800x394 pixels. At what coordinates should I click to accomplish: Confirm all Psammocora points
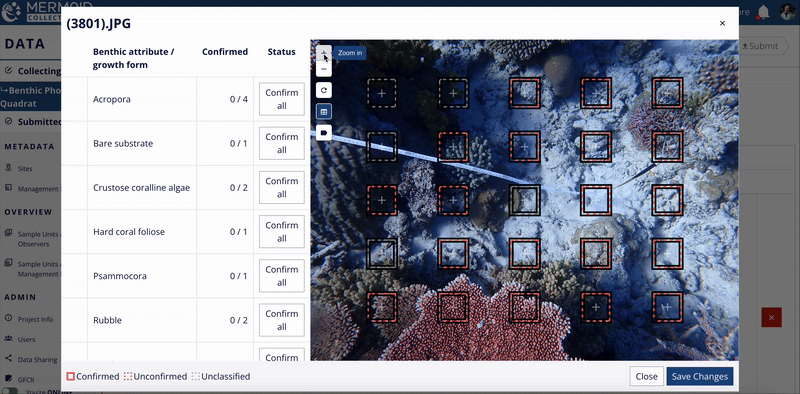[282, 276]
